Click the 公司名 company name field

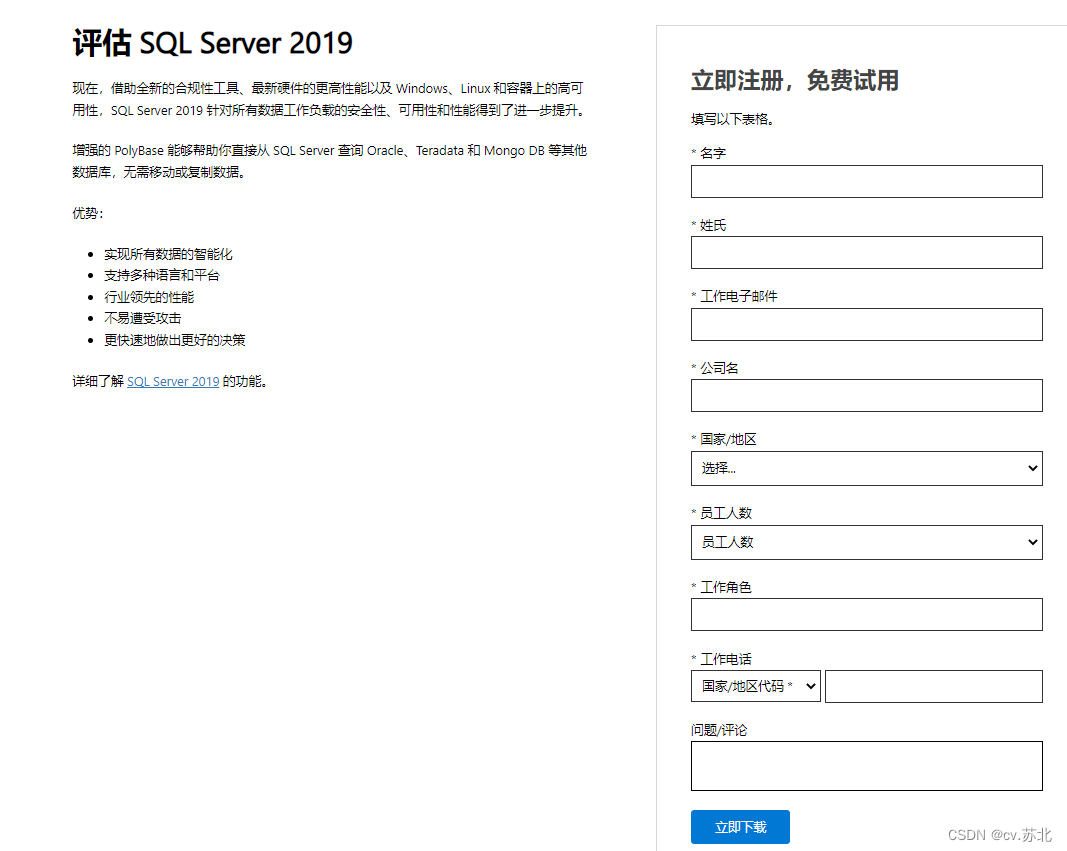coord(866,395)
